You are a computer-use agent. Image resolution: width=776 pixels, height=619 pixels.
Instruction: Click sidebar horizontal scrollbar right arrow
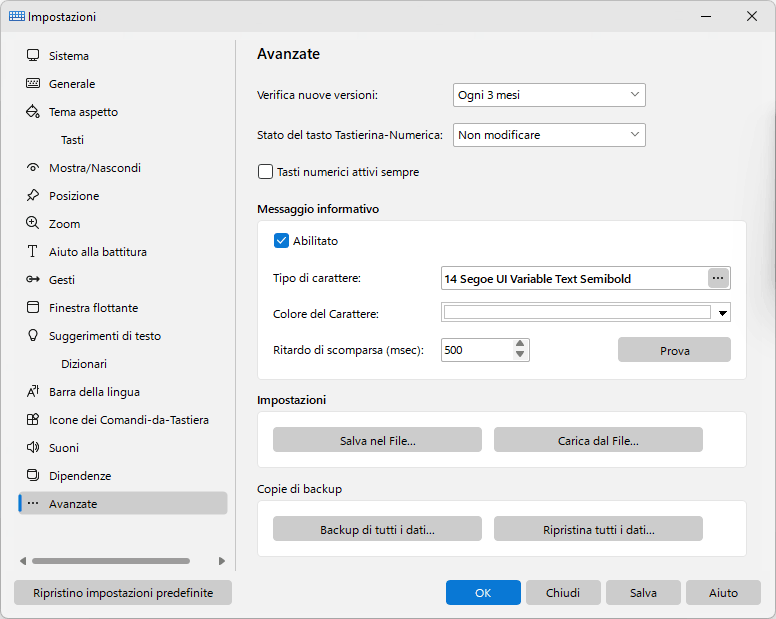(222, 561)
